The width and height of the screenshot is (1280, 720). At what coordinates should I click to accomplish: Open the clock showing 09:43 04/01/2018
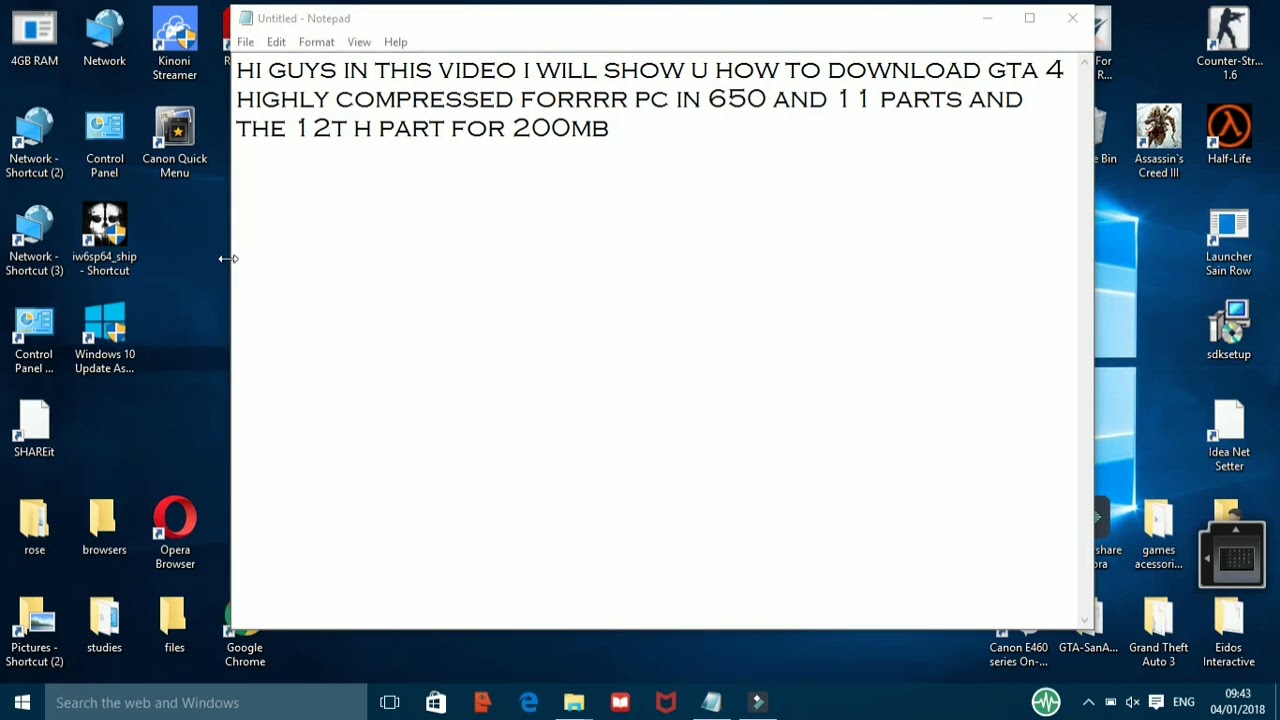[1238, 702]
